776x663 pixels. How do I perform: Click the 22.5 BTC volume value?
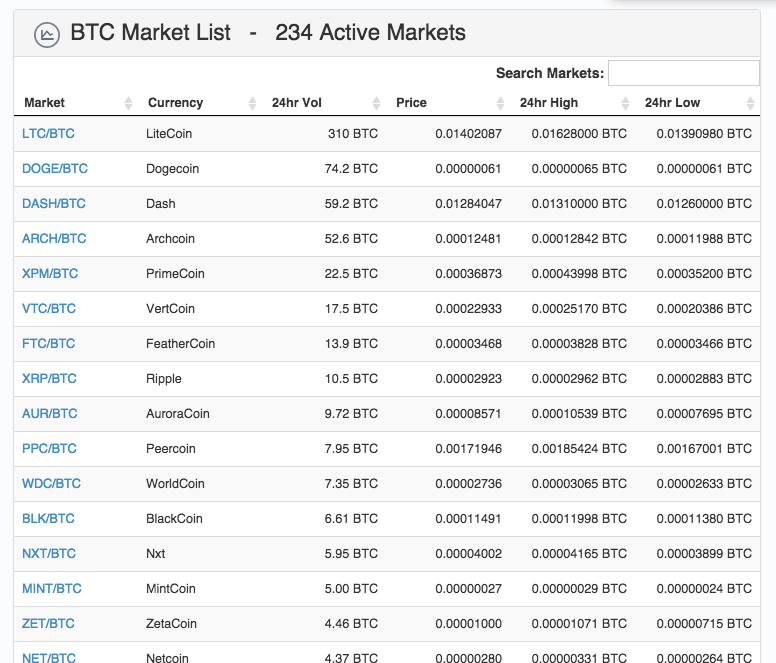pos(351,274)
